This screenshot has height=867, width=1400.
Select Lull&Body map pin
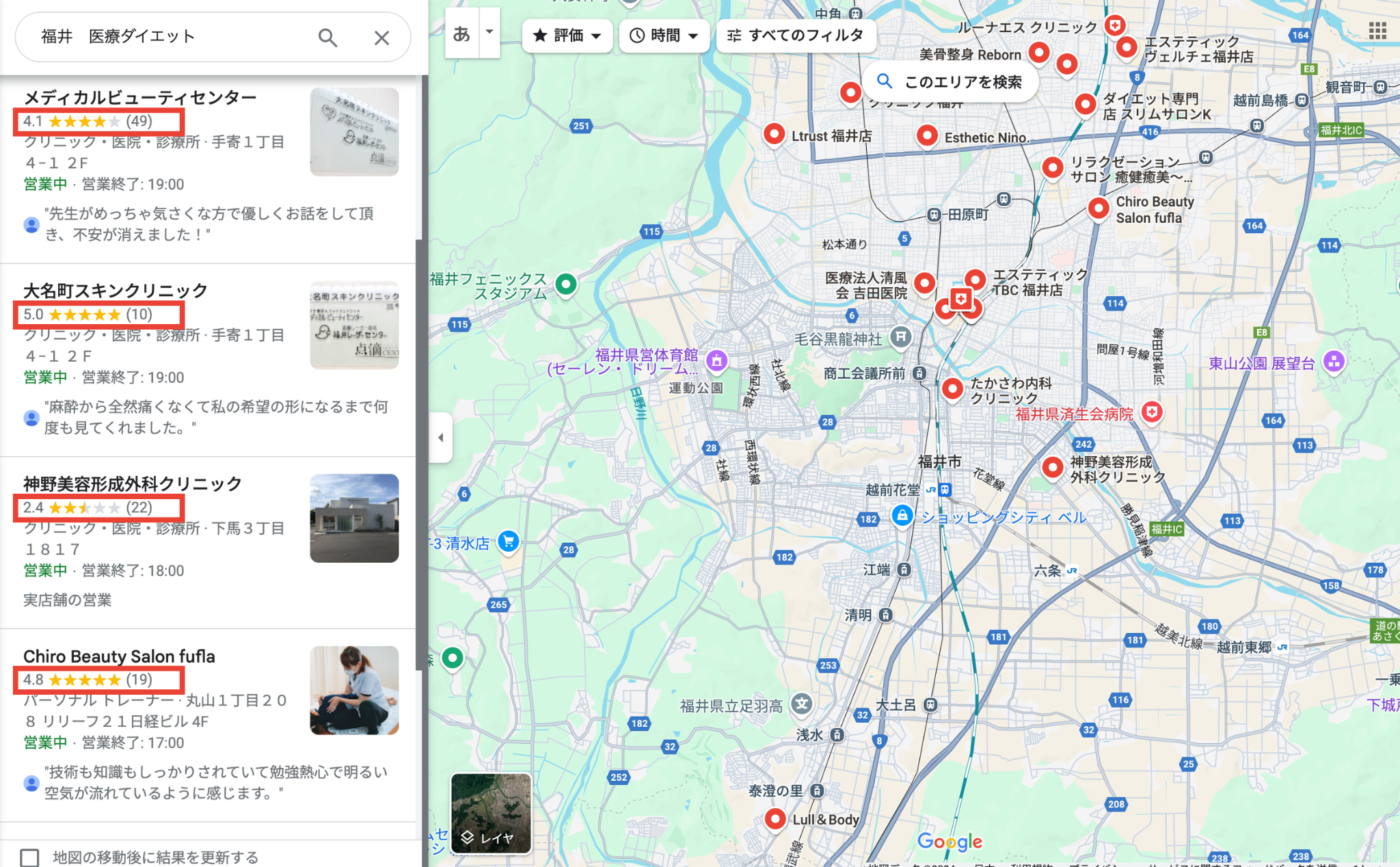tap(775, 818)
